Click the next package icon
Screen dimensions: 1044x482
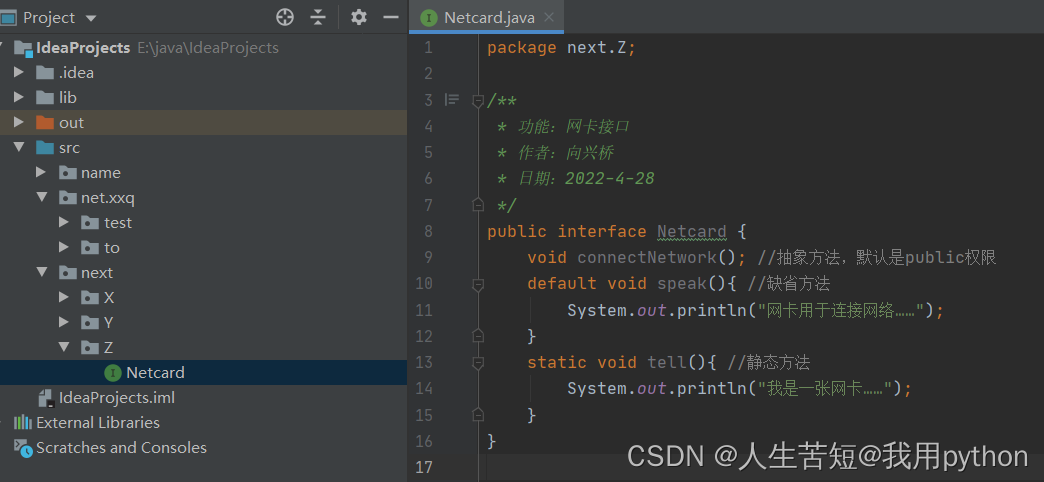(67, 272)
